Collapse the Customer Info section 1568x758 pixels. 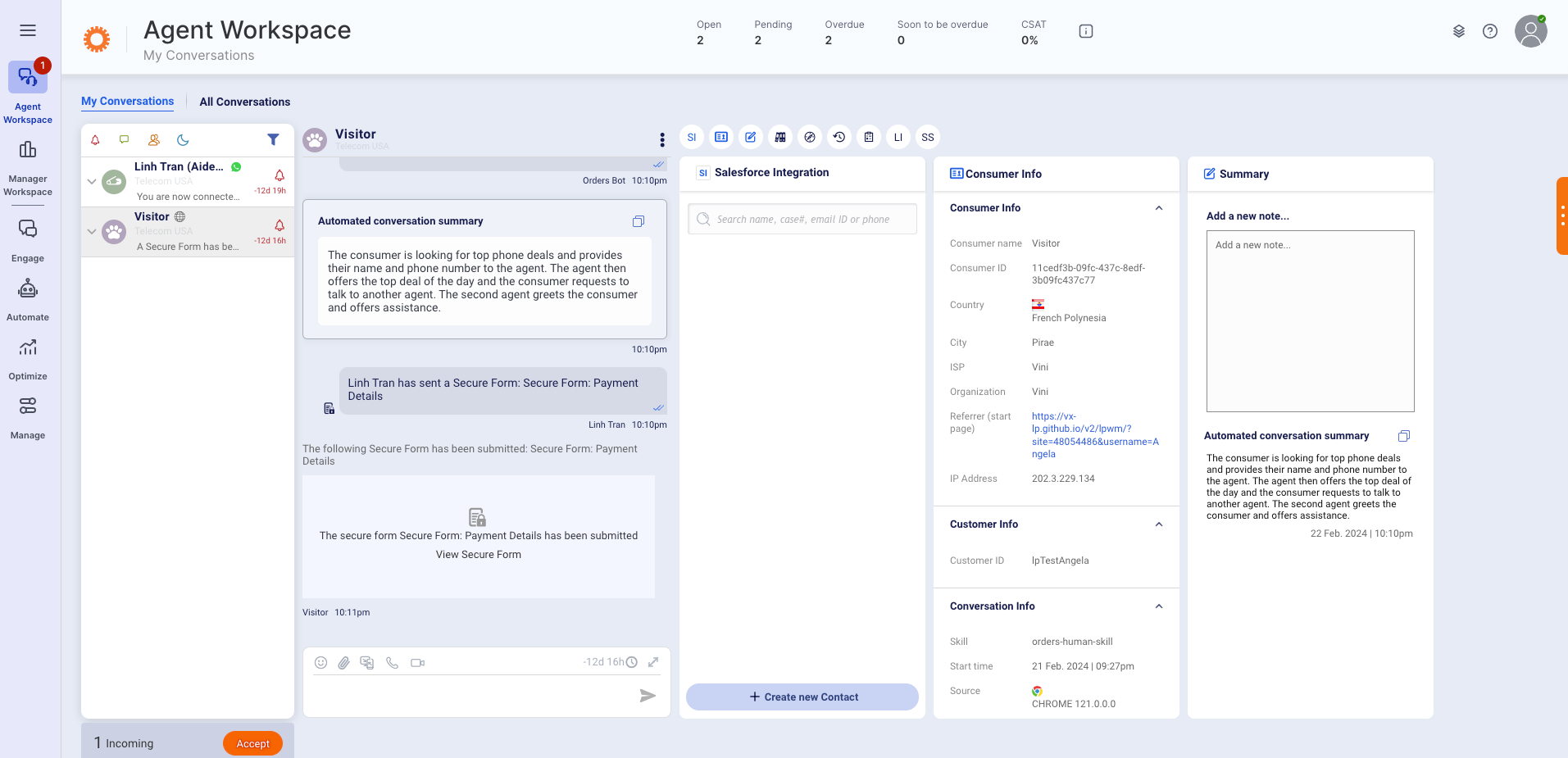(x=1159, y=524)
